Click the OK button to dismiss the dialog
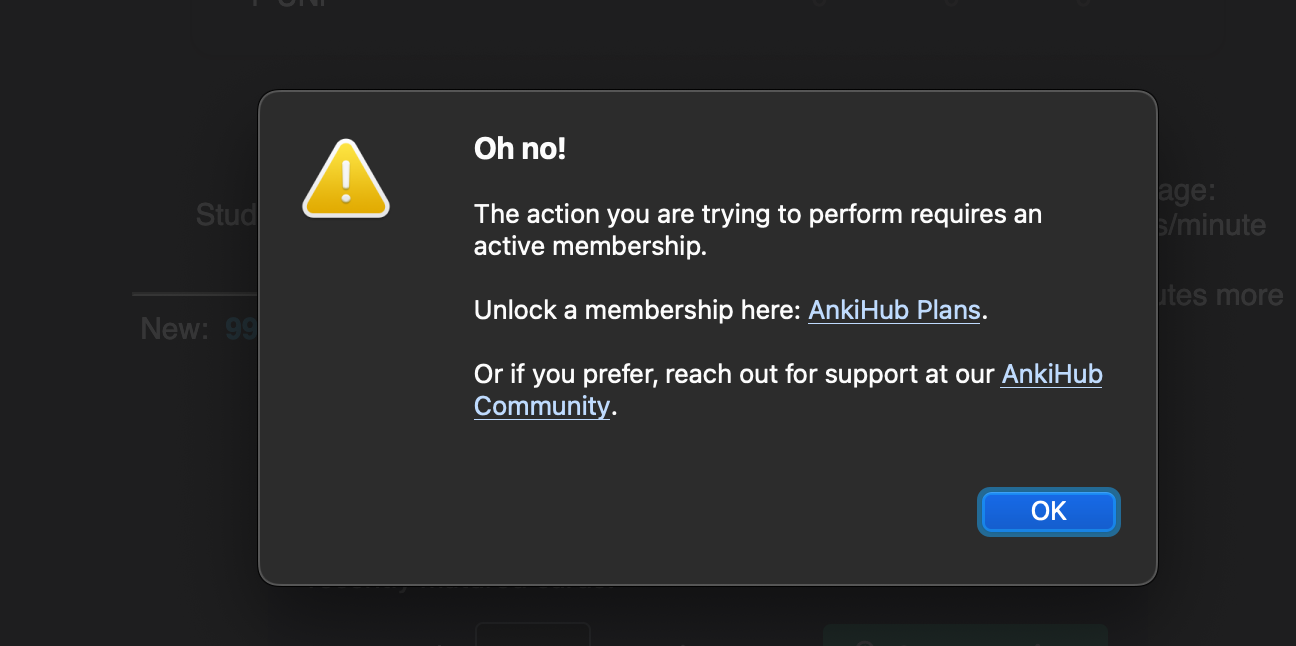Image resolution: width=1296 pixels, height=646 pixels. (1048, 511)
